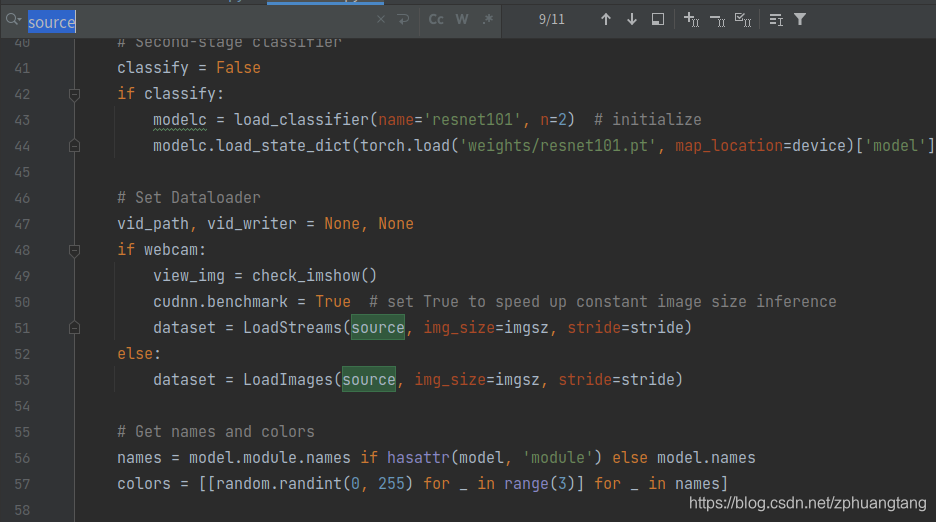Unselect the current occurrence
The height and width of the screenshot is (522, 936).
[x=717, y=20]
